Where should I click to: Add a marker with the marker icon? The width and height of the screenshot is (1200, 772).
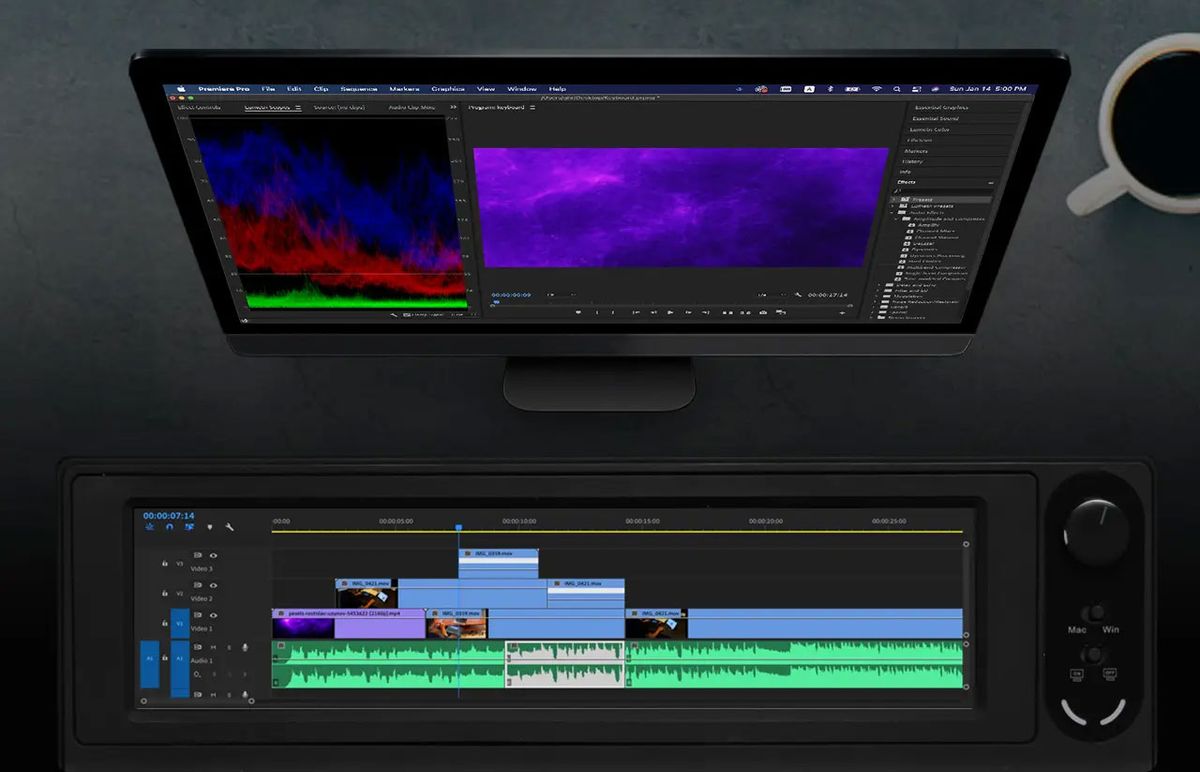(209, 527)
